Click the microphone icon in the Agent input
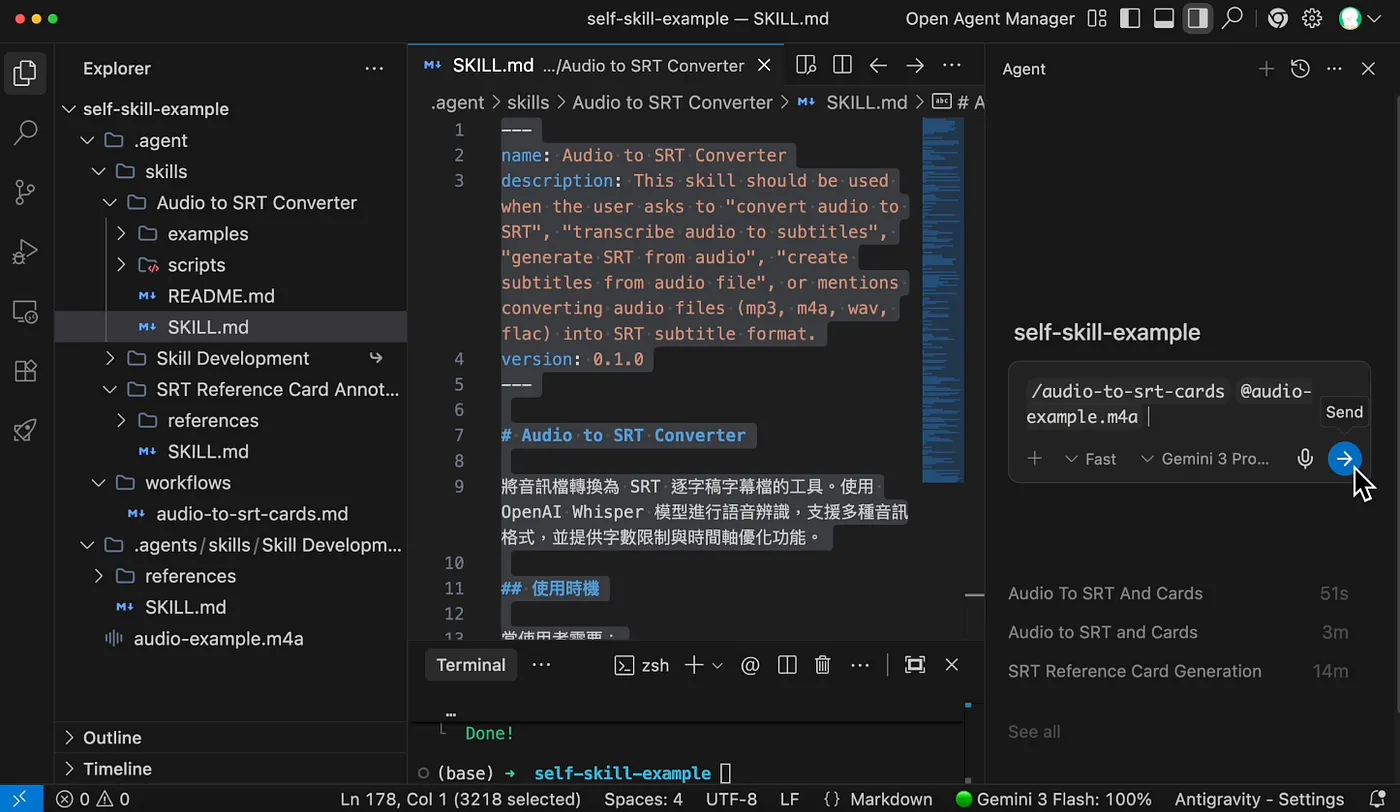1400x812 pixels. (x=1305, y=459)
